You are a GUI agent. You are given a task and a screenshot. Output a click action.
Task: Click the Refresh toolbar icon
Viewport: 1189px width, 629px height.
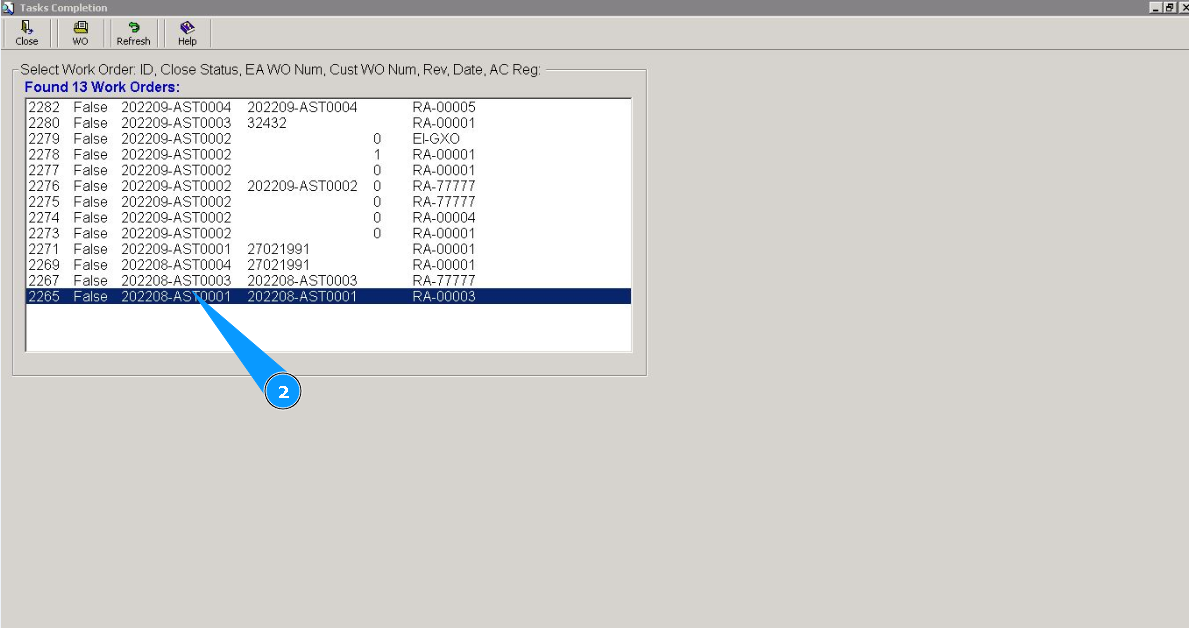(x=133, y=33)
